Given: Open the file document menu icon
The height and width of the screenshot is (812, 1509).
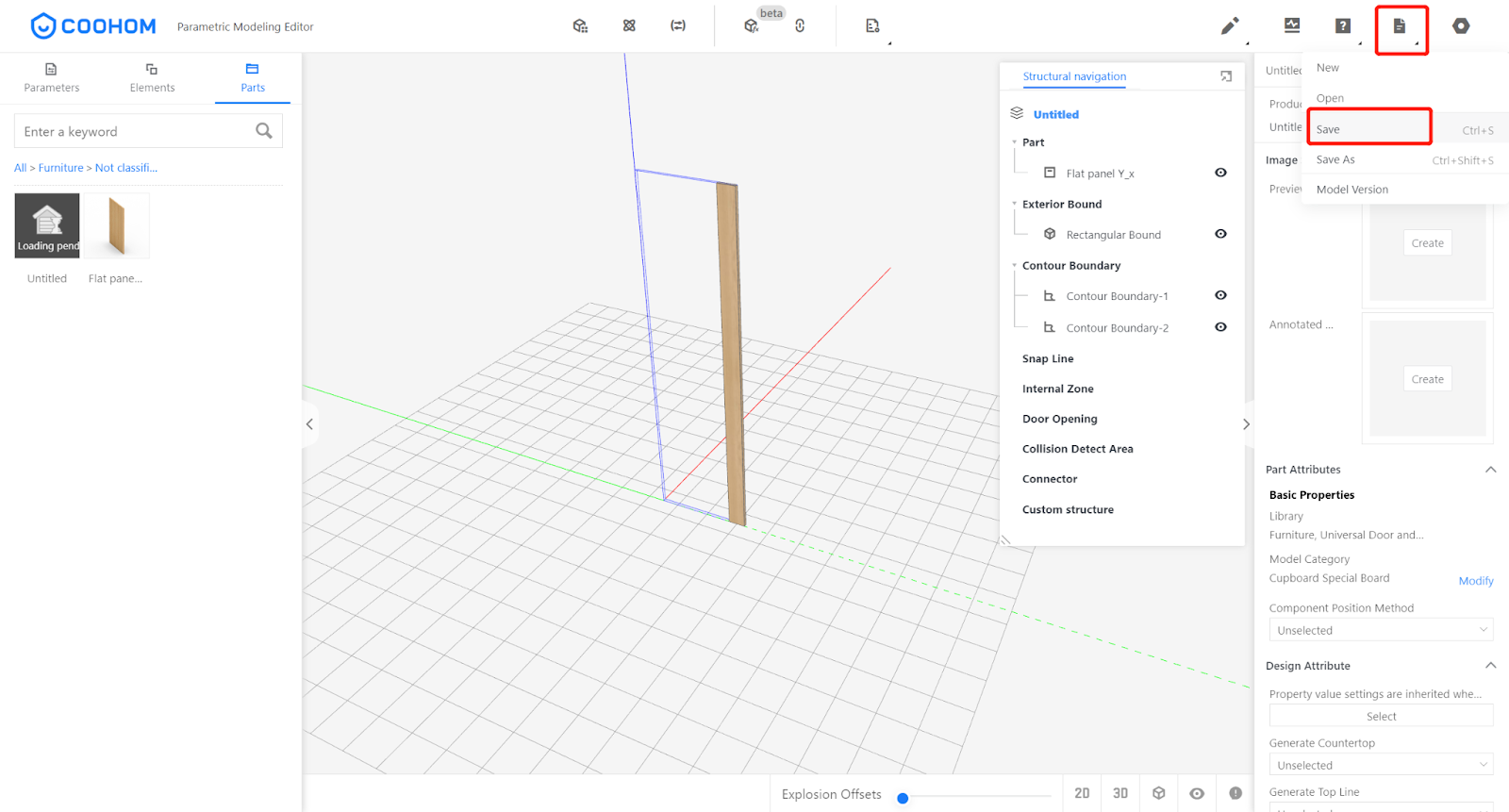Looking at the screenshot, I should [1400, 26].
